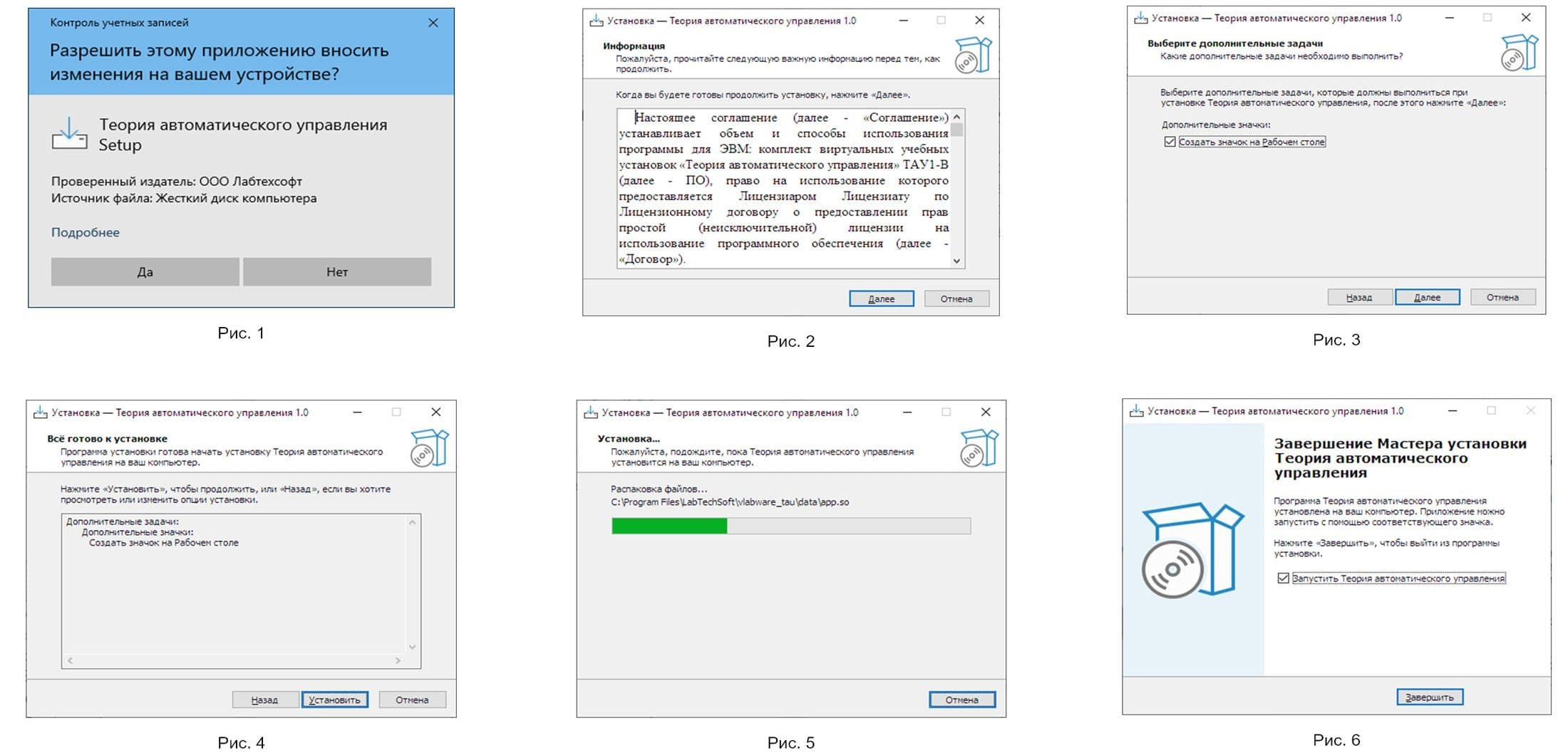Click Установить in the ready-to-install window

click(335, 700)
